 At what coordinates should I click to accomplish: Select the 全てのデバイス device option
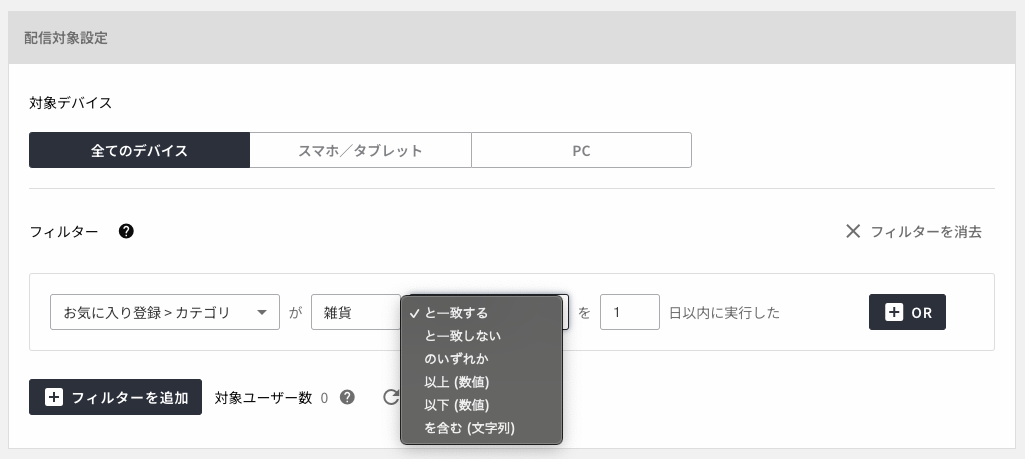point(139,150)
